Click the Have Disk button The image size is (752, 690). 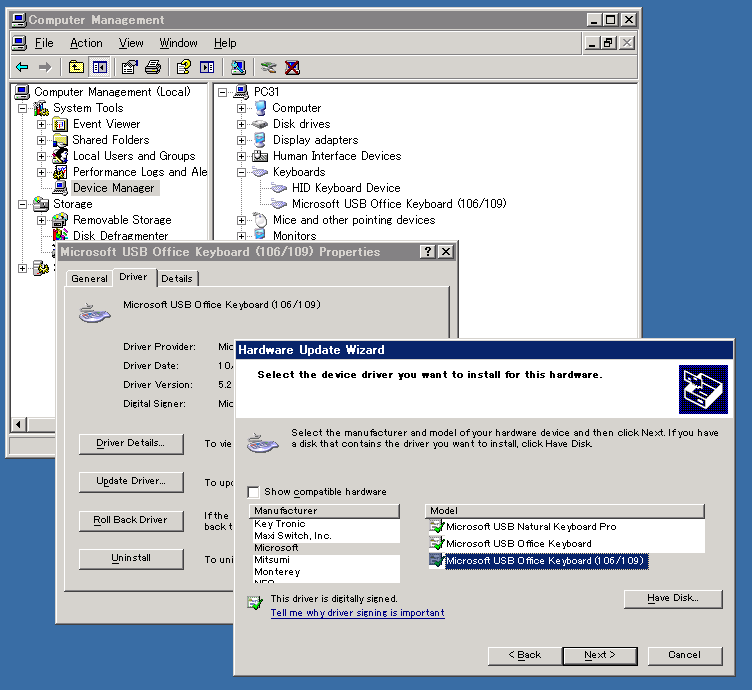(672, 598)
